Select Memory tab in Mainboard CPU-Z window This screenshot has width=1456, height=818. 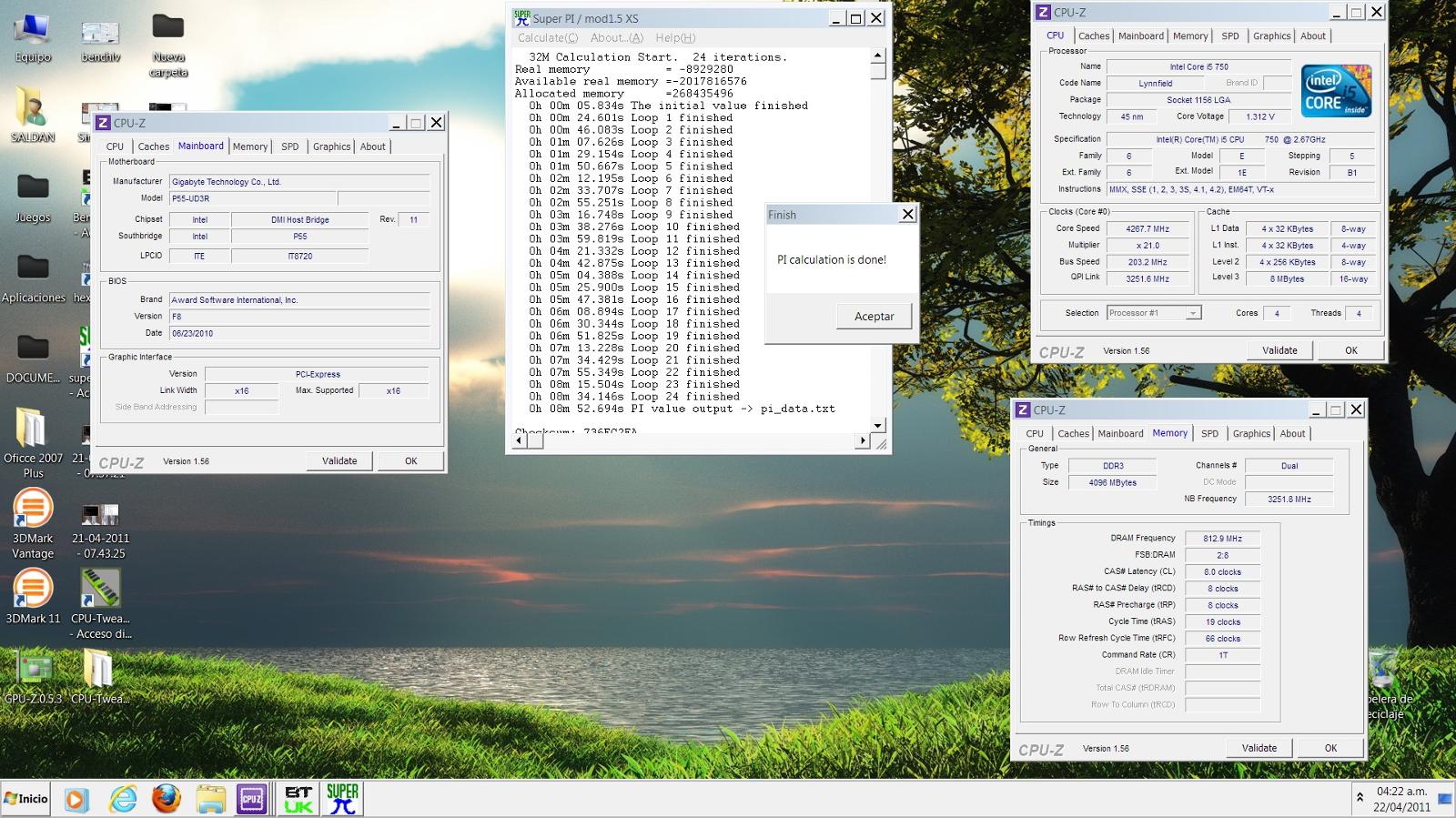pos(250,146)
